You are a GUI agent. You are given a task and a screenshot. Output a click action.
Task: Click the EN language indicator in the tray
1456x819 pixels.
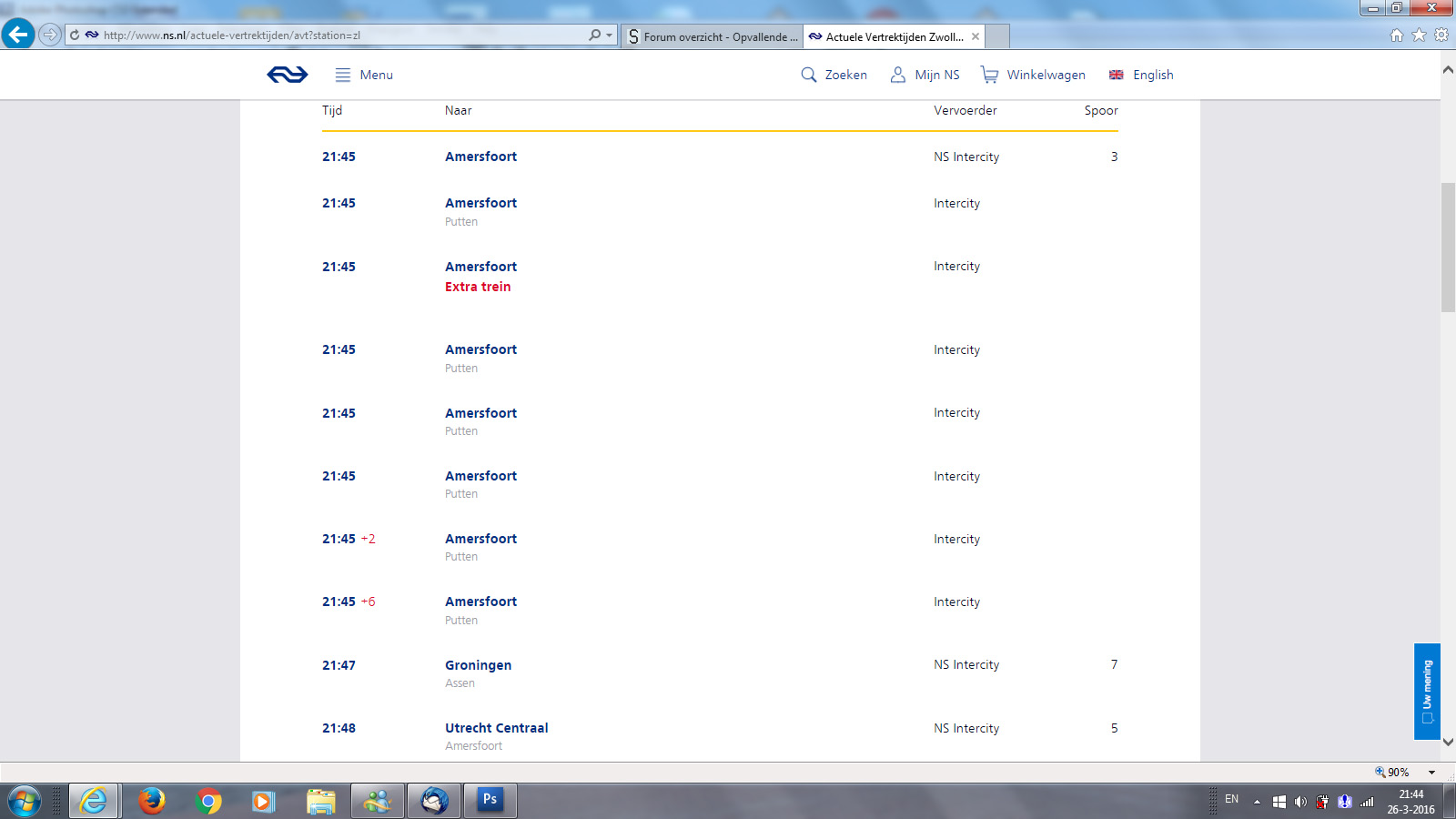point(1231,799)
